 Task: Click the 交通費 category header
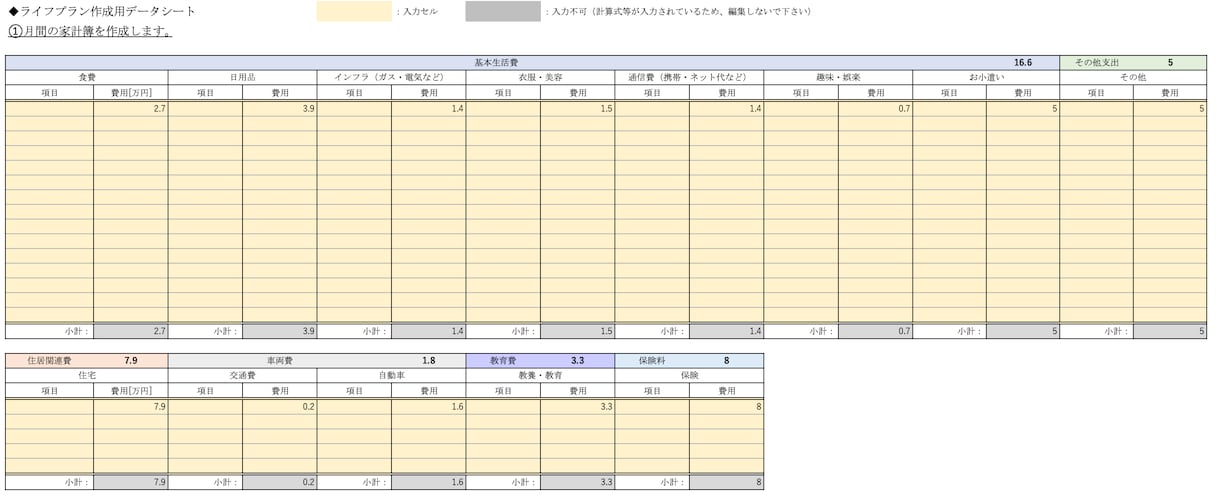243,375
